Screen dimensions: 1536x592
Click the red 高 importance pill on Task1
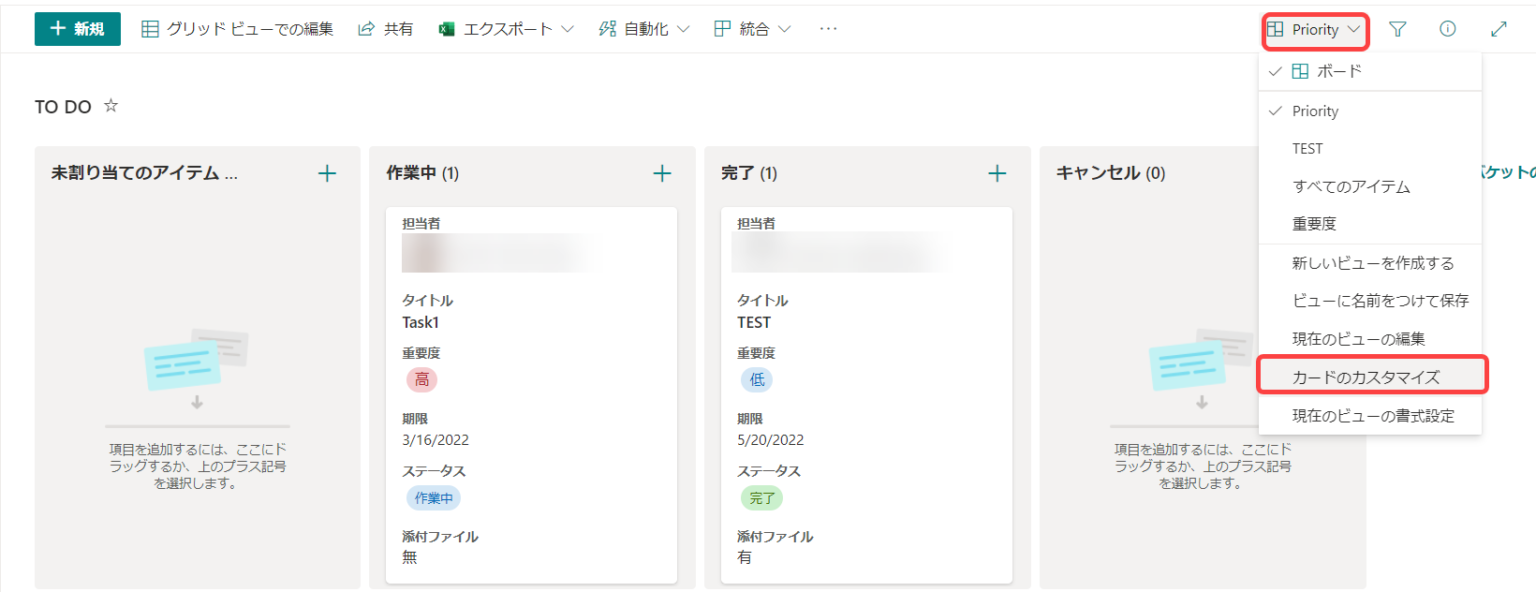pos(422,380)
